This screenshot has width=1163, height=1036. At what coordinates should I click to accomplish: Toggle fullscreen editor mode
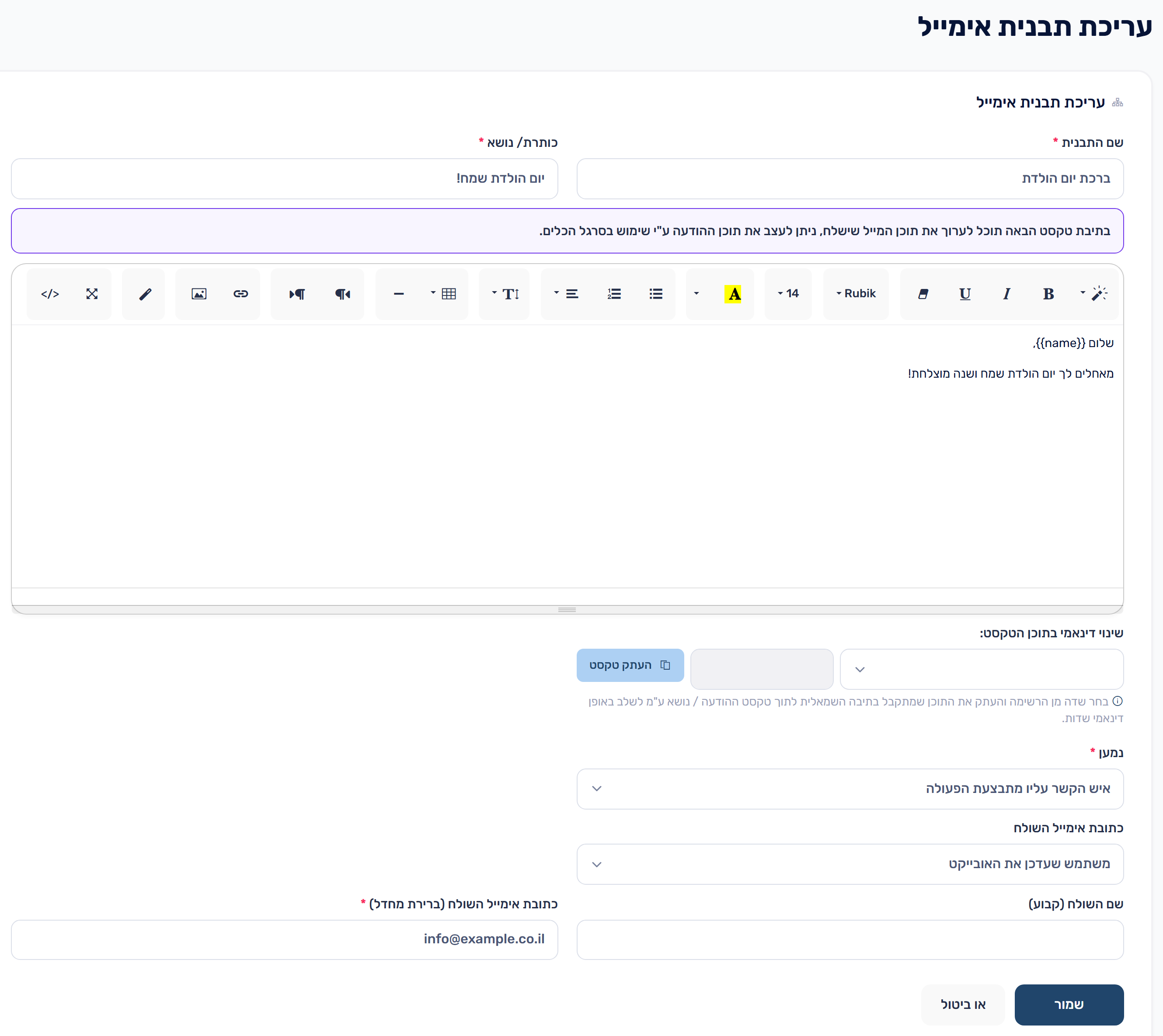coord(92,294)
